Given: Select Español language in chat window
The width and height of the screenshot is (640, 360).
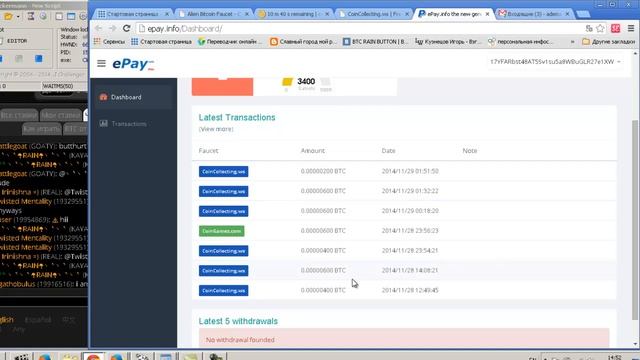Looking at the screenshot, I should click(38, 320).
